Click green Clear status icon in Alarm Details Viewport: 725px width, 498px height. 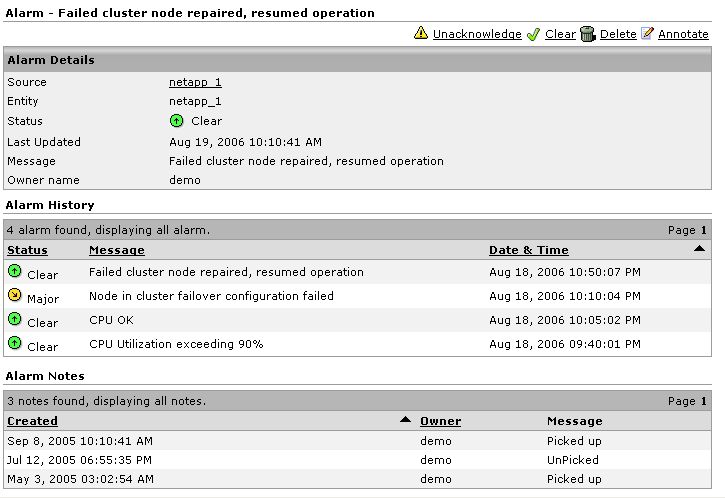[x=177, y=121]
